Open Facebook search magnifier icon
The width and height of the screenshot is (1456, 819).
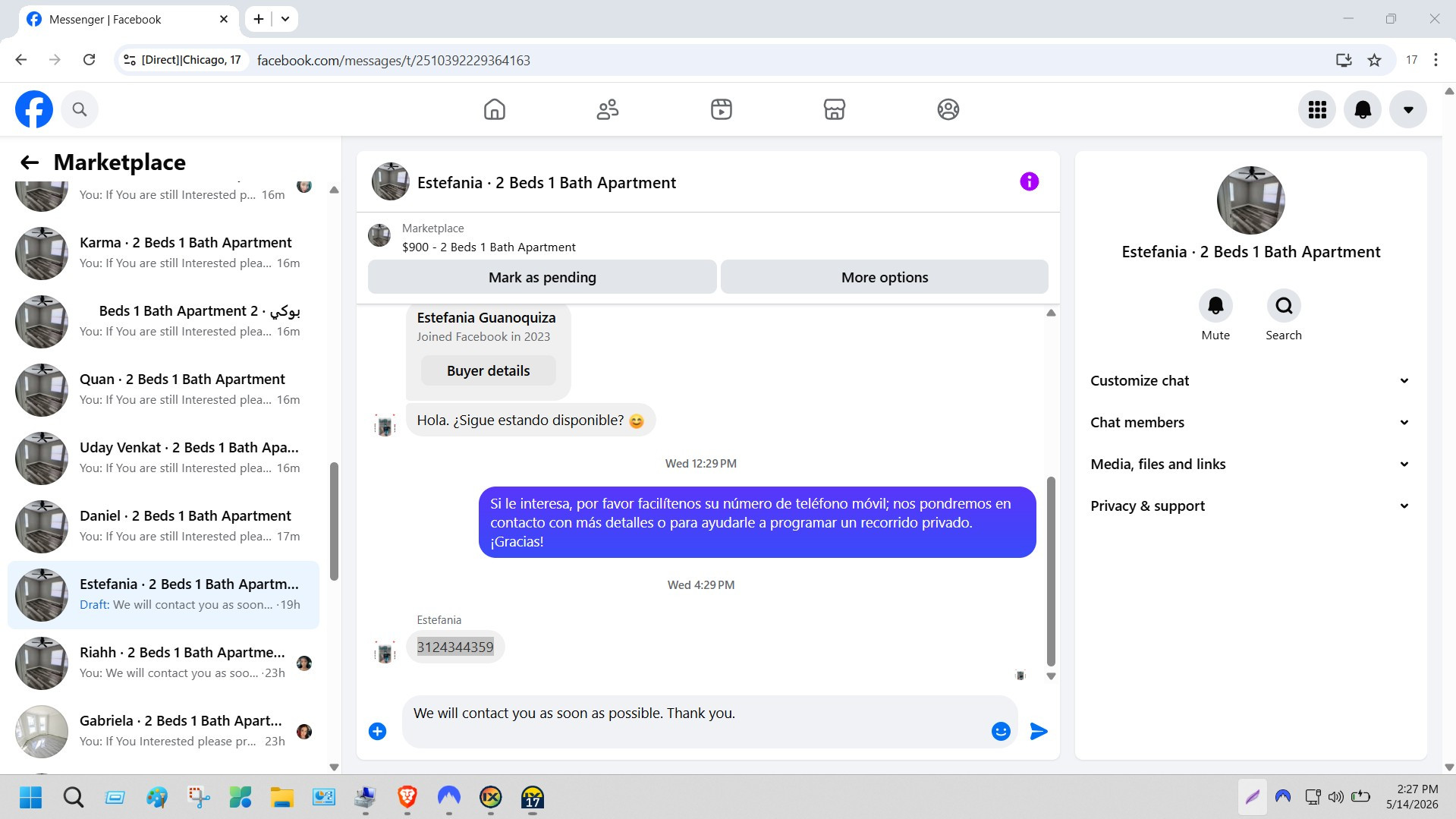[80, 109]
